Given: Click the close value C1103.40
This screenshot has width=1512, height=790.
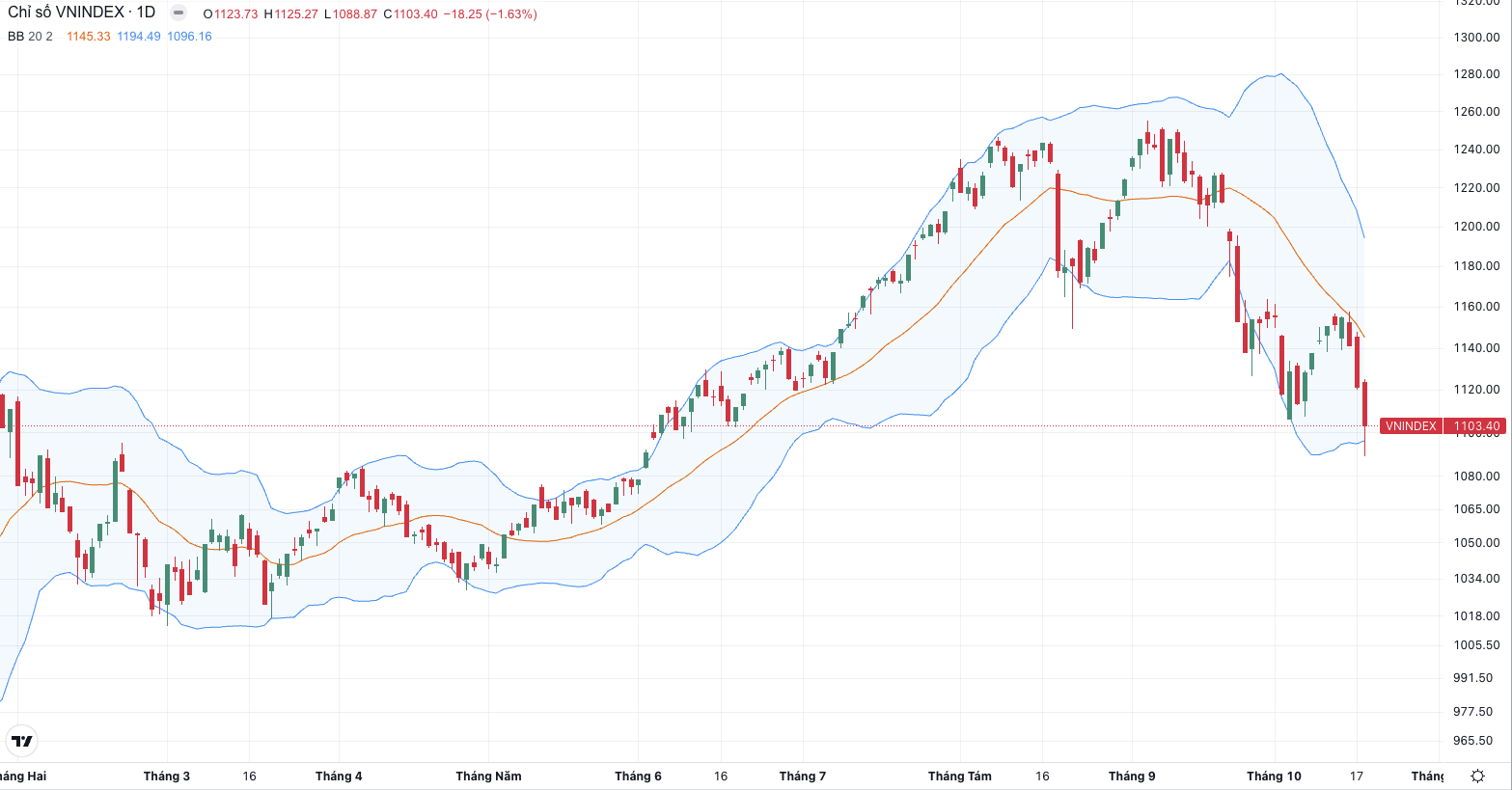Looking at the screenshot, I should (410, 14).
